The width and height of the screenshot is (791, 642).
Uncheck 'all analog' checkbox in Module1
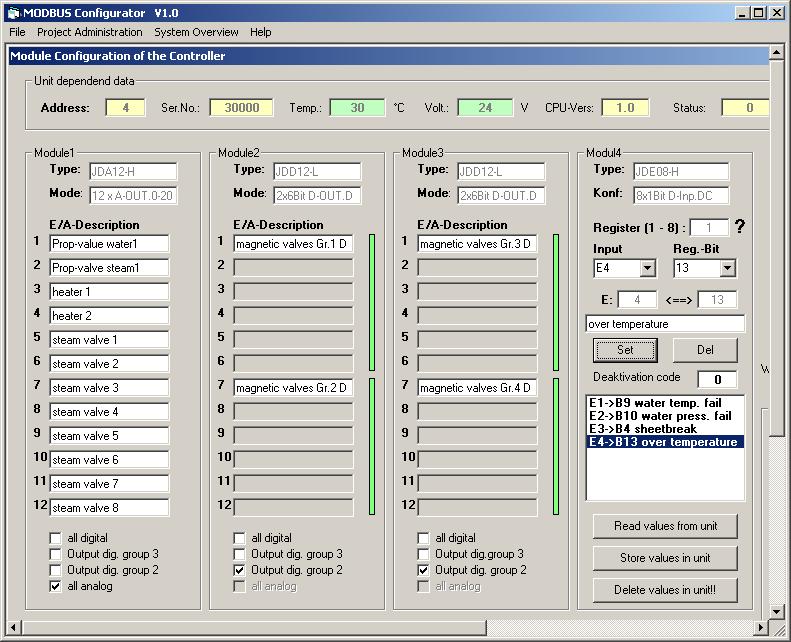pyautogui.click(x=56, y=586)
